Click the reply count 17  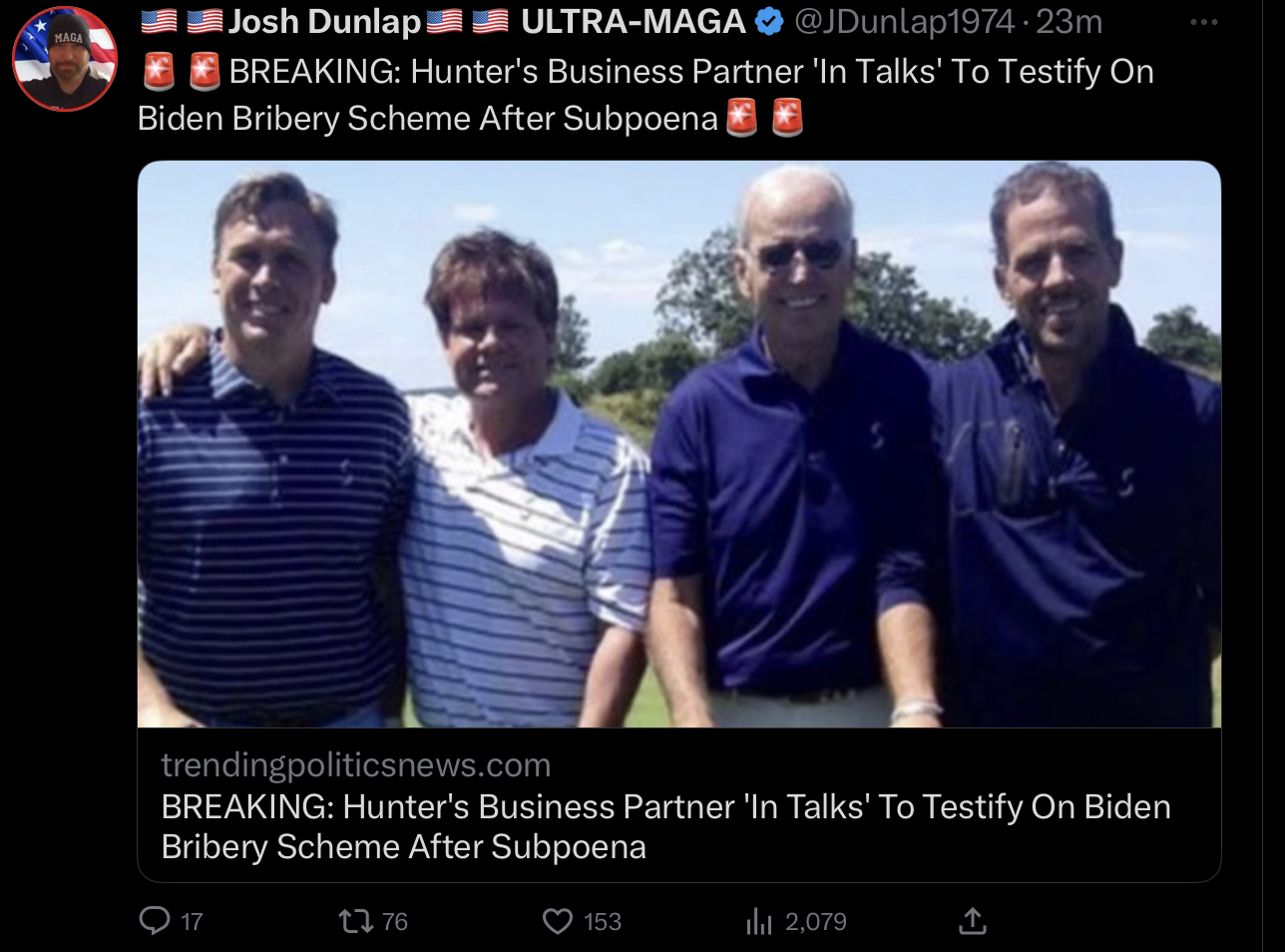click(x=192, y=922)
